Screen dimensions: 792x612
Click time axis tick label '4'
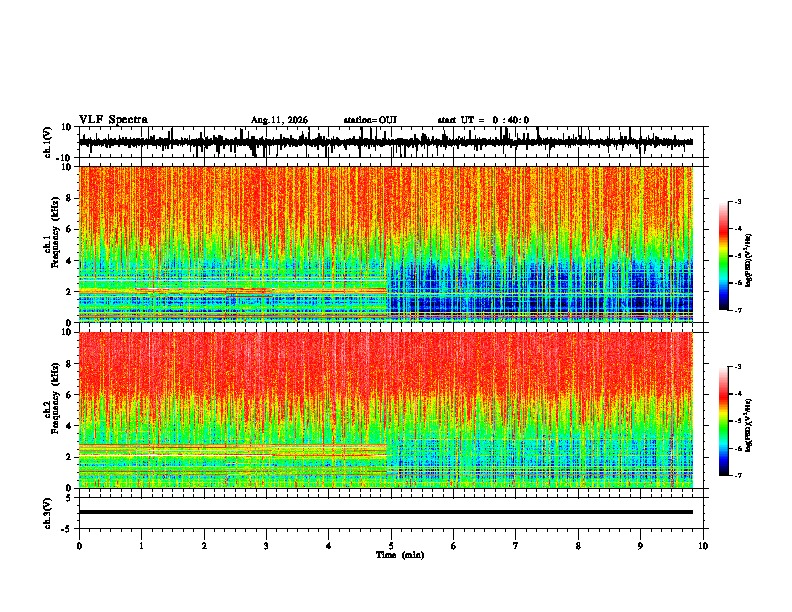click(329, 546)
